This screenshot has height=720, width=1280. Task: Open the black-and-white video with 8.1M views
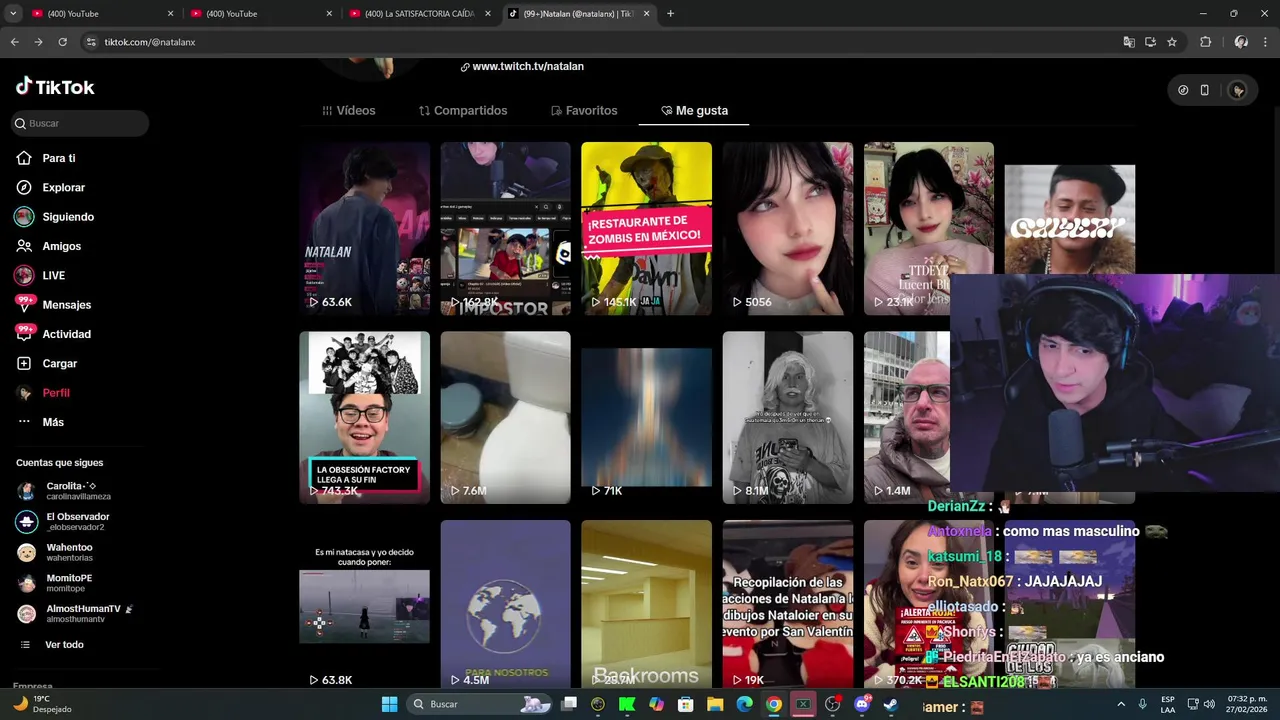(x=788, y=417)
